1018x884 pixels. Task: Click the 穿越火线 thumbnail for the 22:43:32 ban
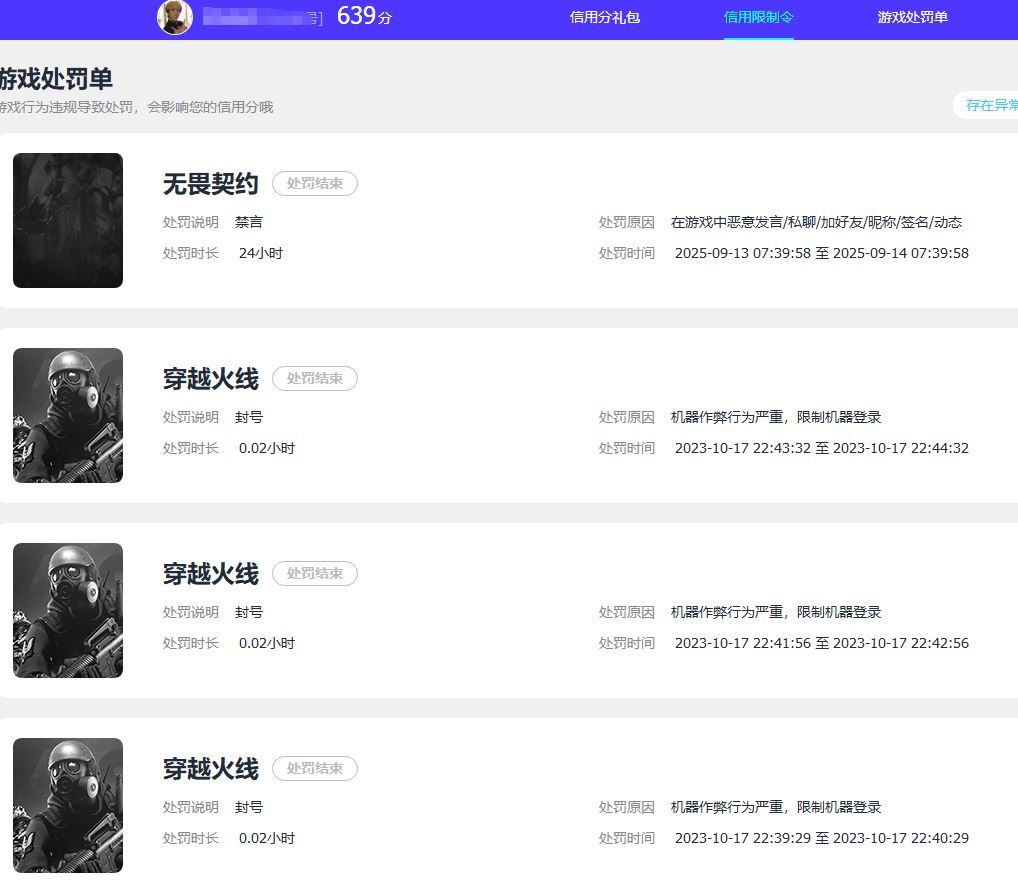68,415
